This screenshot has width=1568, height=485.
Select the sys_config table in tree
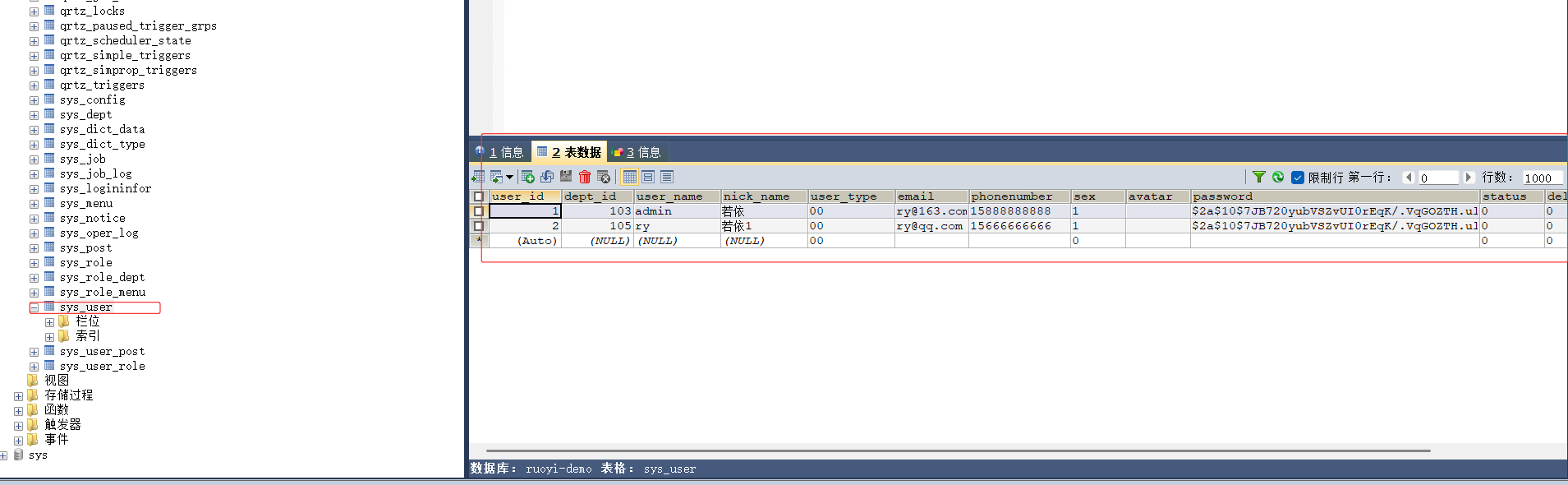tap(92, 100)
